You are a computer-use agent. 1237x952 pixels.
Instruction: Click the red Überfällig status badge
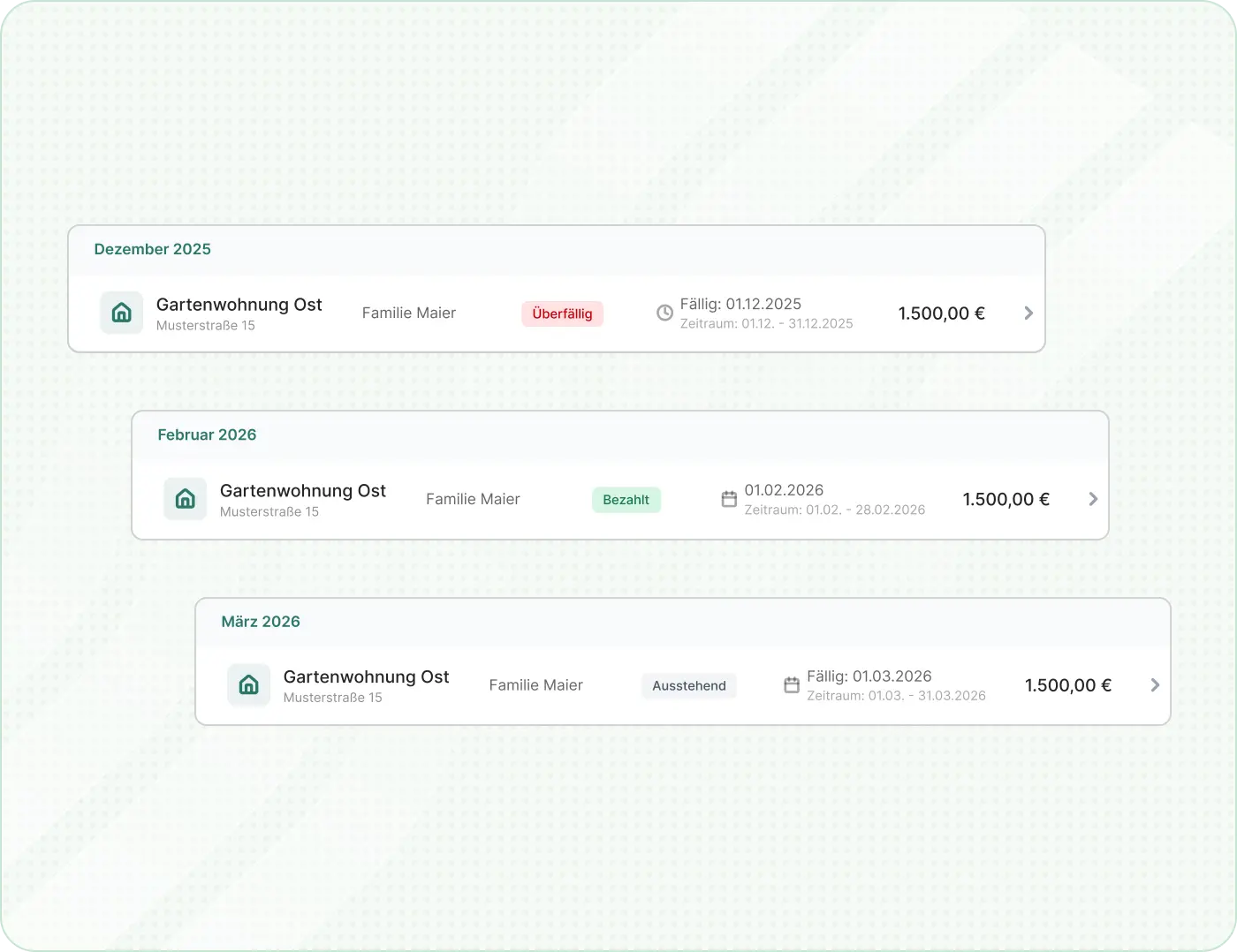(562, 314)
